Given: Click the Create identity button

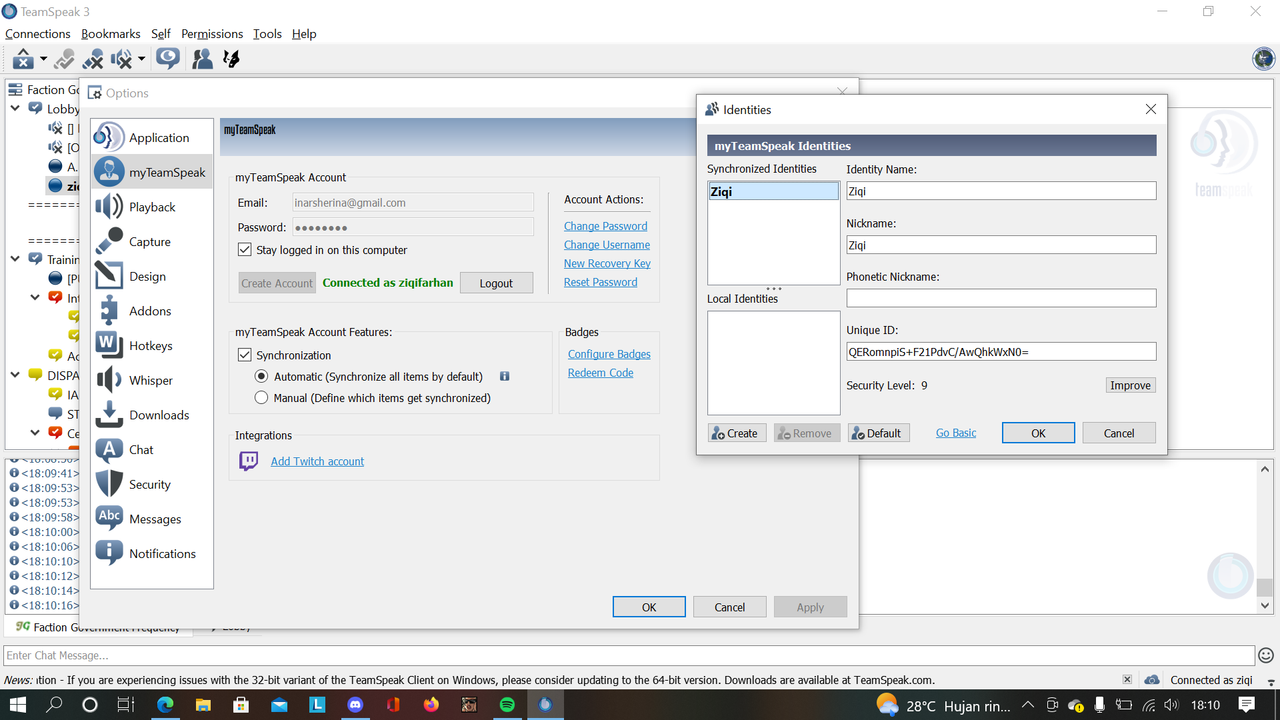Looking at the screenshot, I should 737,433.
